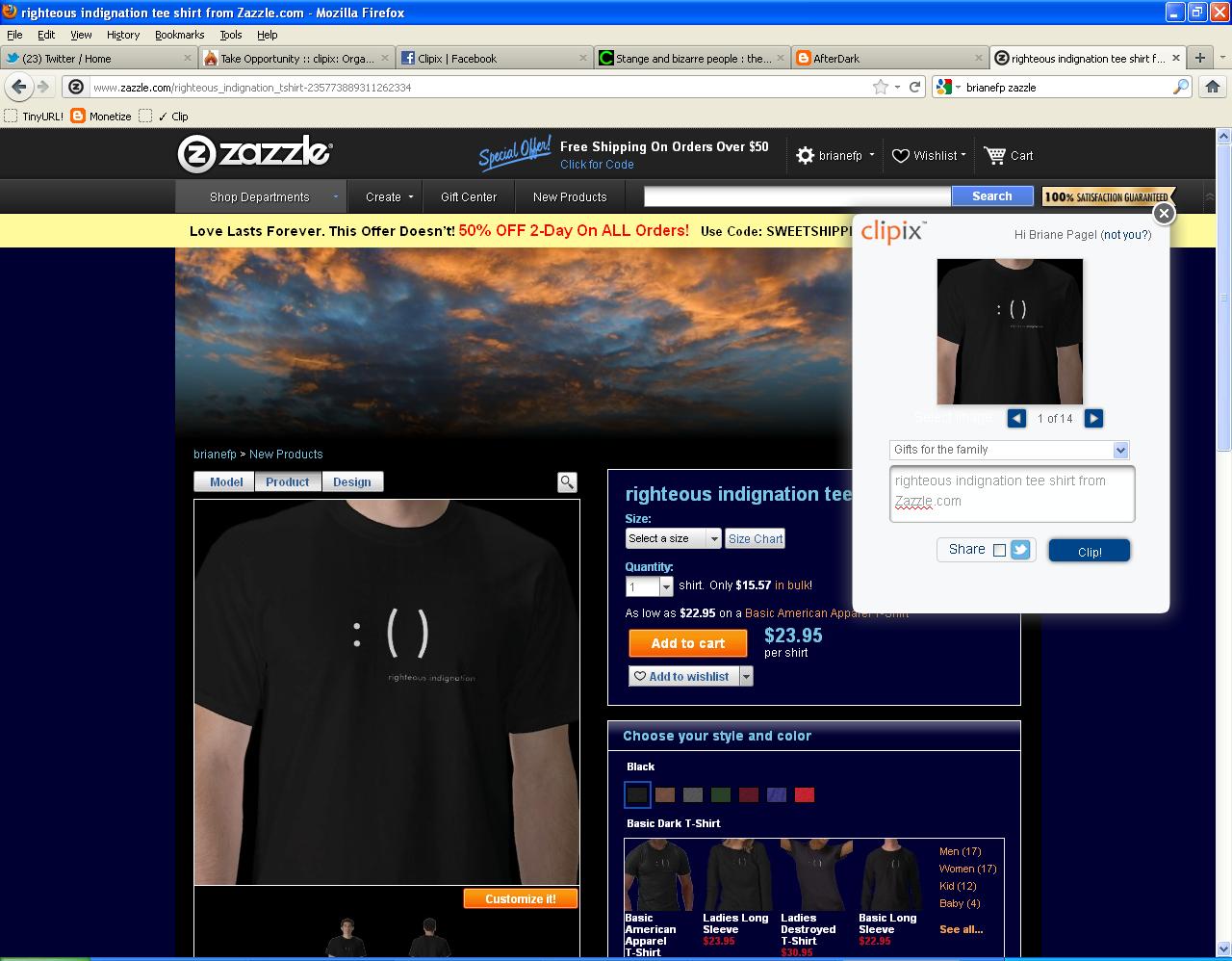Open the Firefox Tools menu
The height and width of the screenshot is (961, 1232).
click(230, 35)
